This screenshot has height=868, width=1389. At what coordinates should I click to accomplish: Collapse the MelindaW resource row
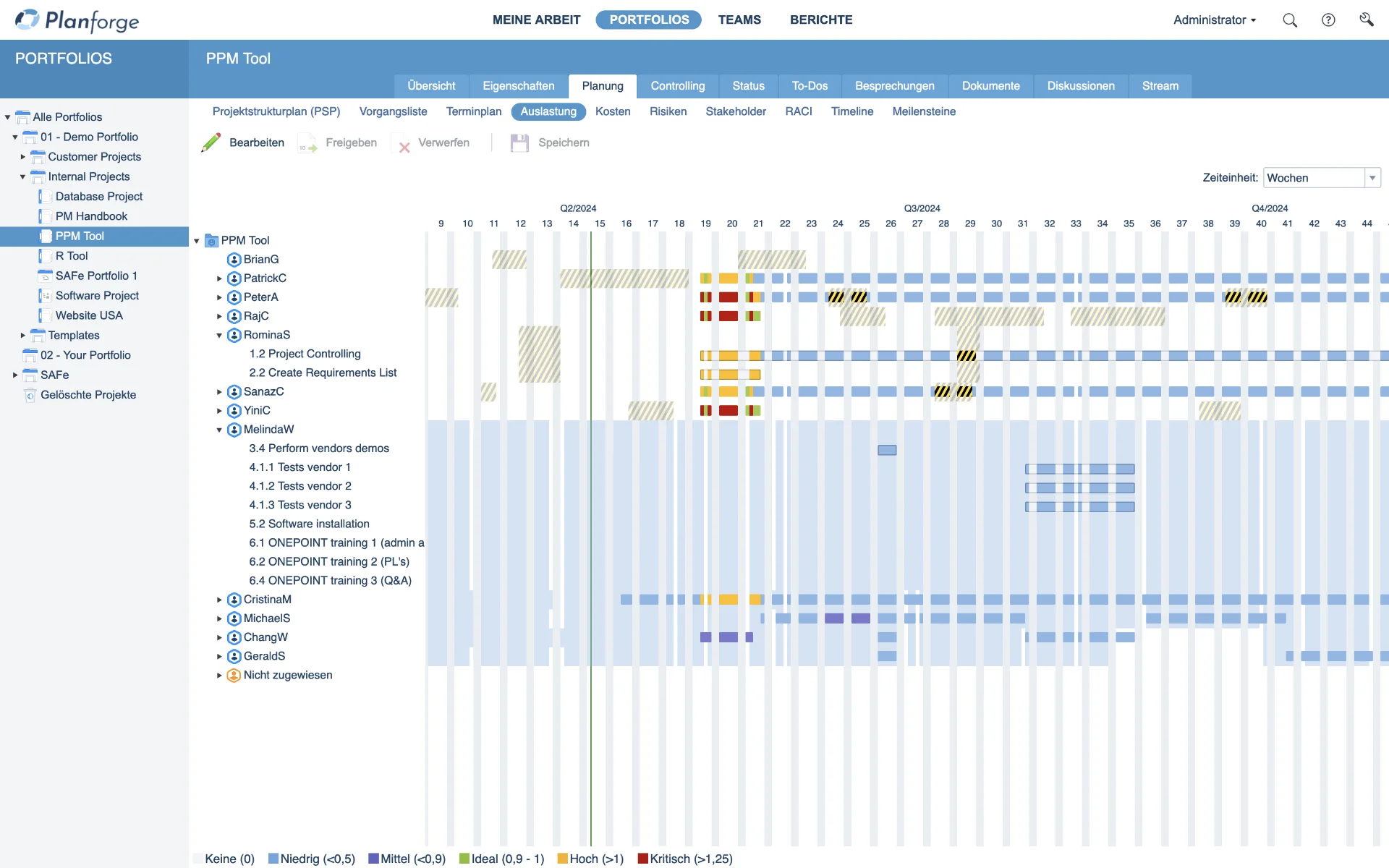(x=219, y=429)
